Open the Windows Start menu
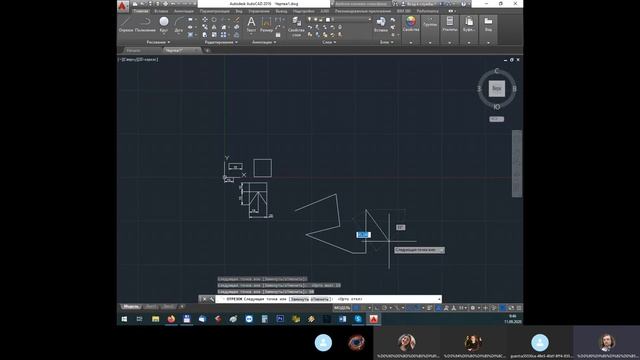640x360 pixels. tap(124, 319)
